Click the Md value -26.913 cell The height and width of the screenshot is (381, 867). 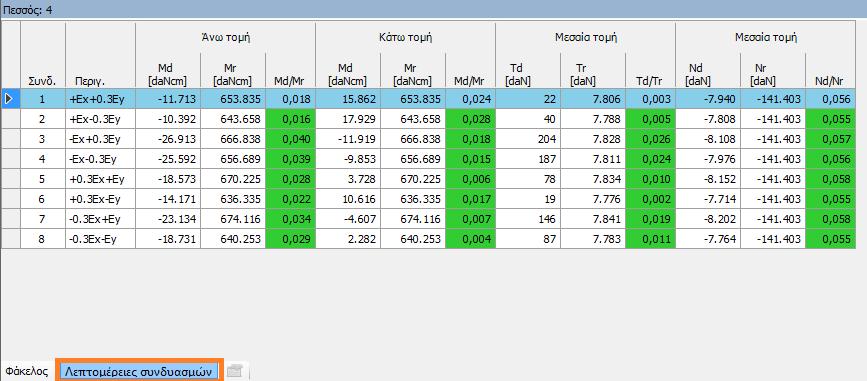click(x=168, y=139)
